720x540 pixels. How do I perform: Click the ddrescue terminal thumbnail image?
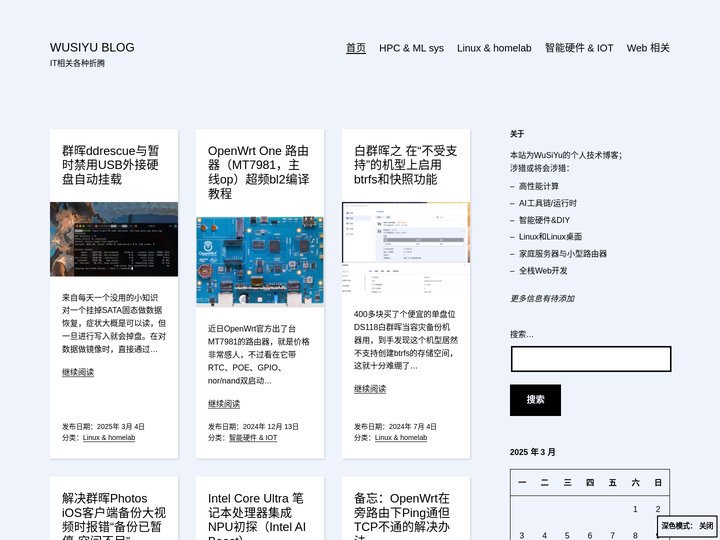tap(114, 239)
